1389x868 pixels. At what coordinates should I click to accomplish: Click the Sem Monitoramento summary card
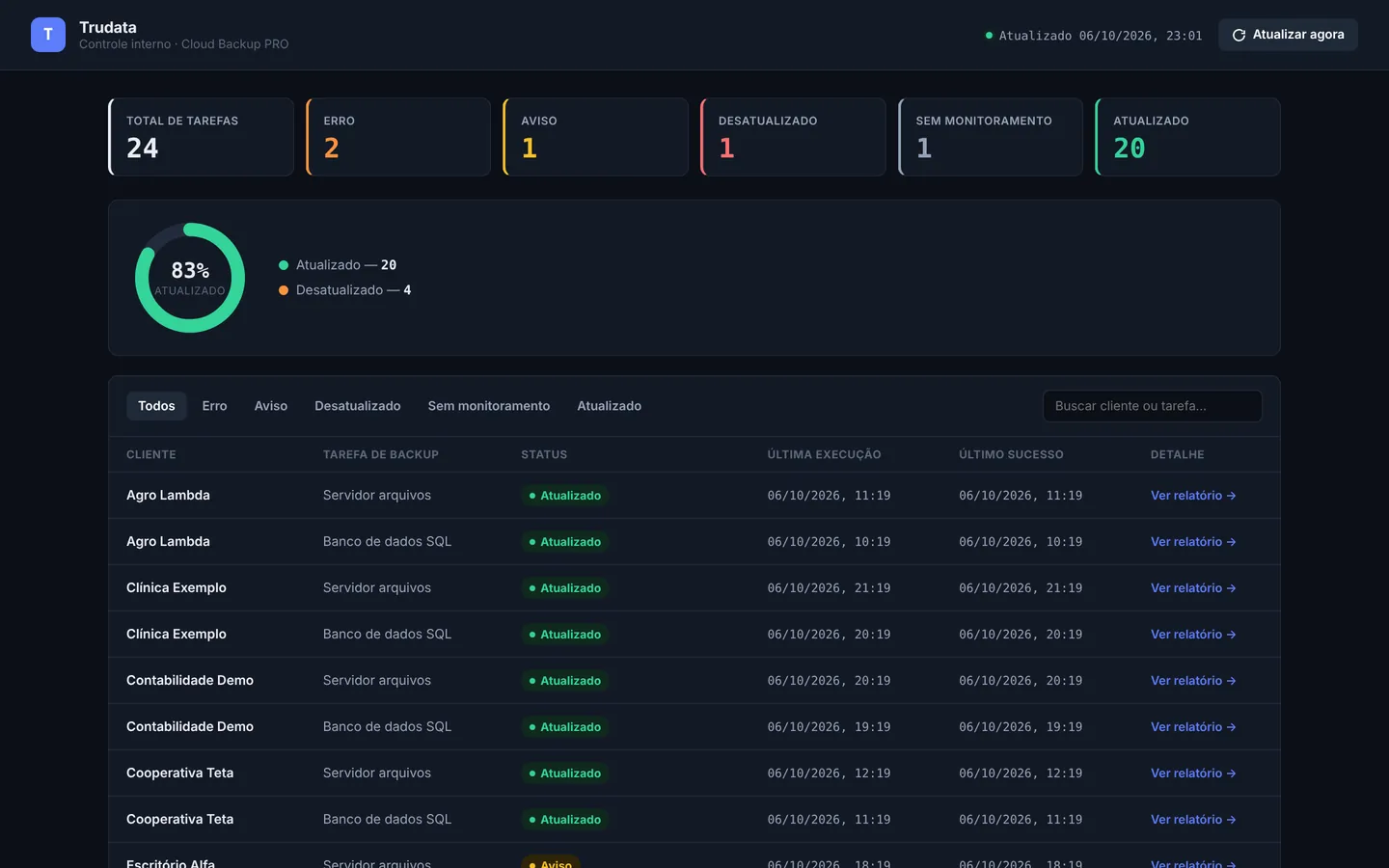pyautogui.click(x=991, y=137)
